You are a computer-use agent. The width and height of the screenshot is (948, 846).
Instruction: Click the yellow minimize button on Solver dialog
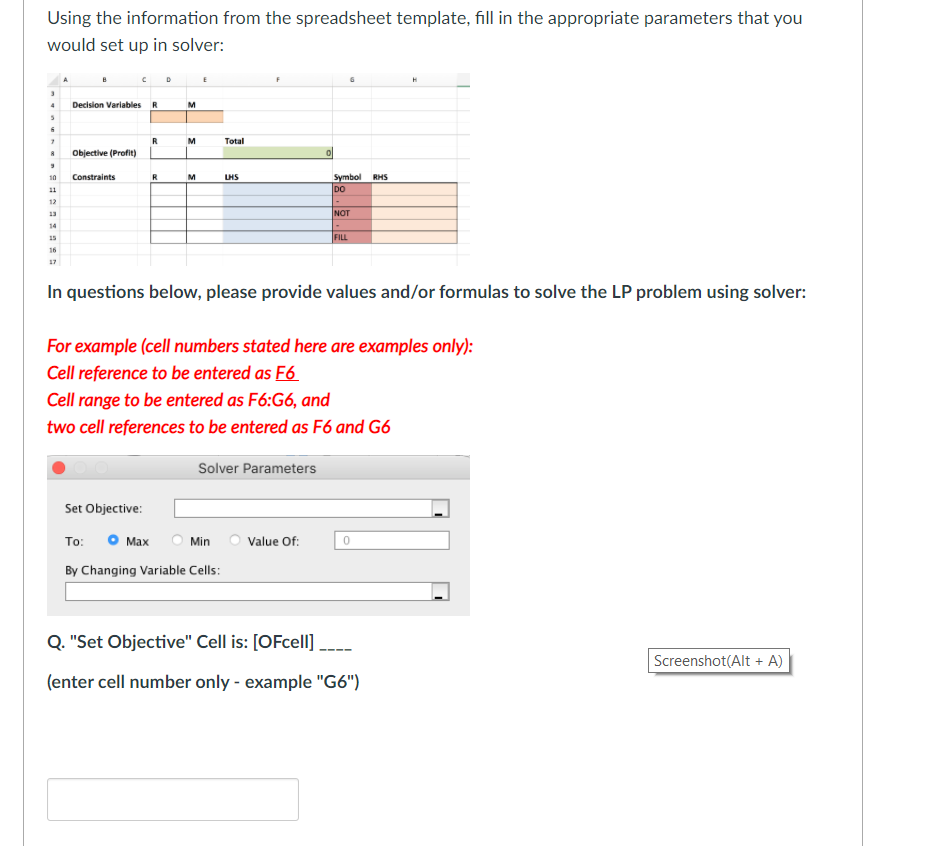[x=78, y=468]
